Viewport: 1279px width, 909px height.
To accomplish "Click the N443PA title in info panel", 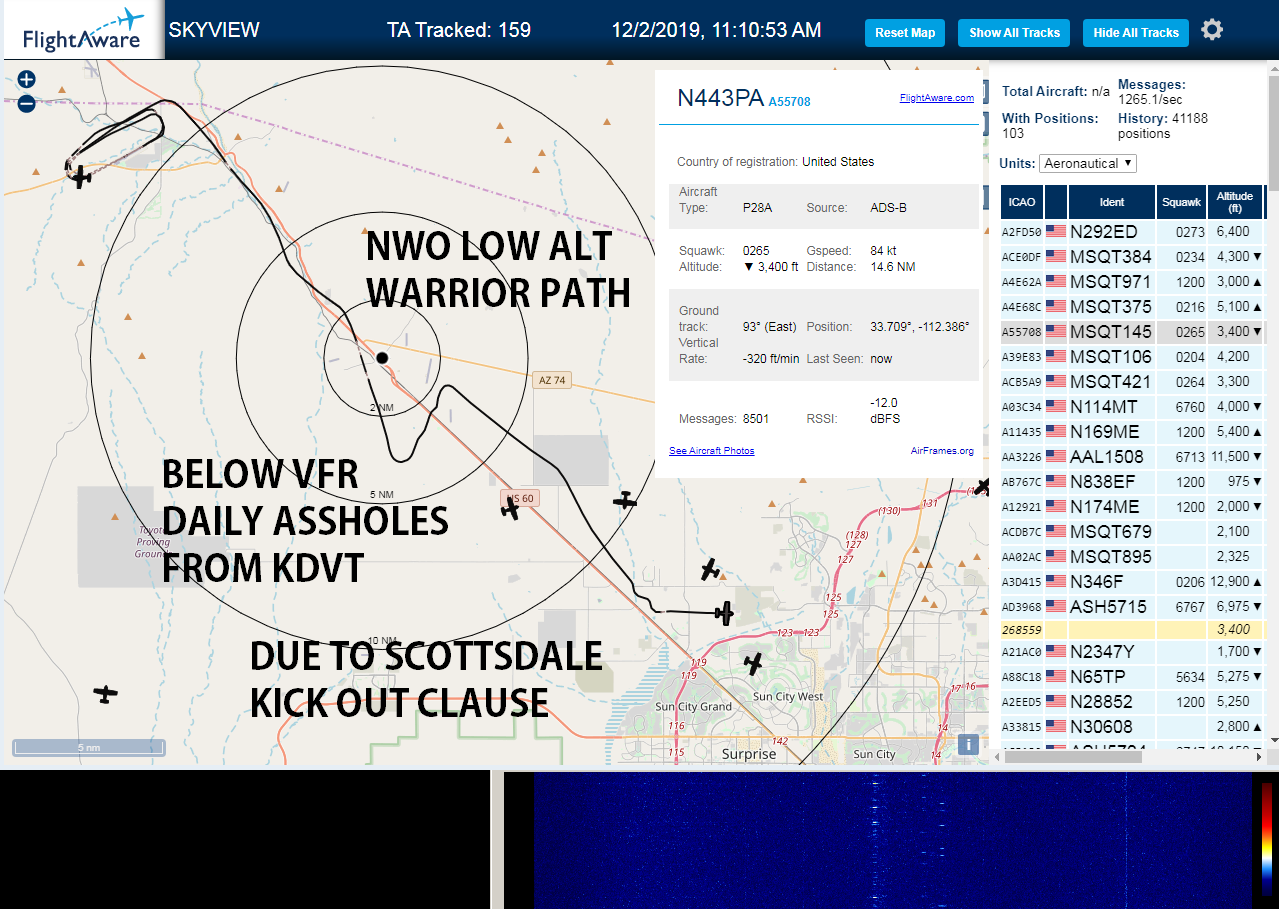I will [x=720, y=97].
